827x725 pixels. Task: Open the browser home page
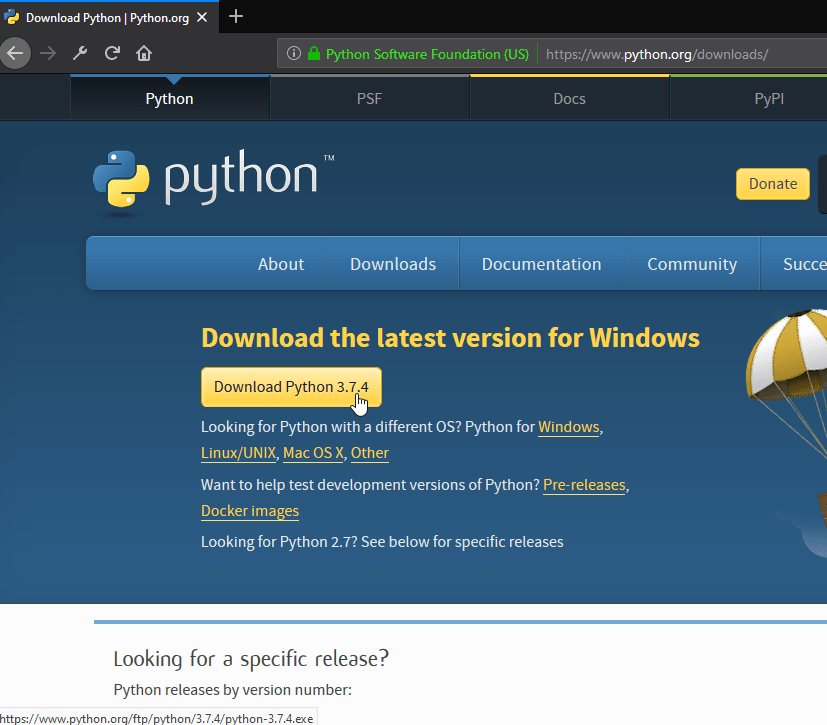[143, 53]
